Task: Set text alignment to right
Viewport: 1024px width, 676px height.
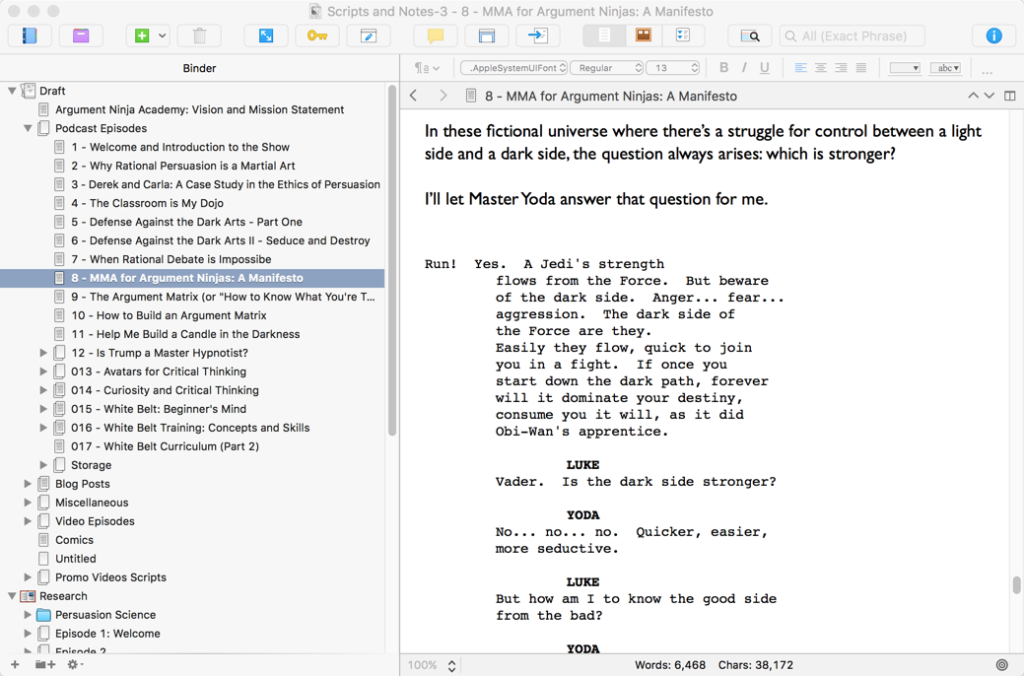Action: [x=841, y=68]
